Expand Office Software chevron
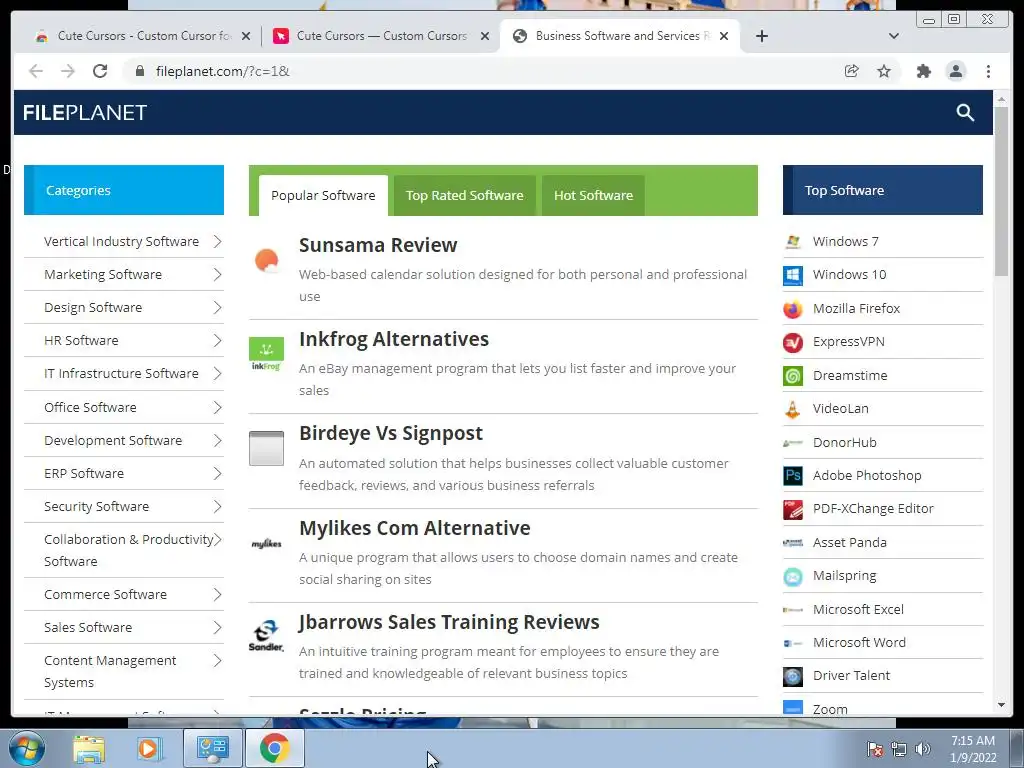The height and width of the screenshot is (768, 1024). 217,408
